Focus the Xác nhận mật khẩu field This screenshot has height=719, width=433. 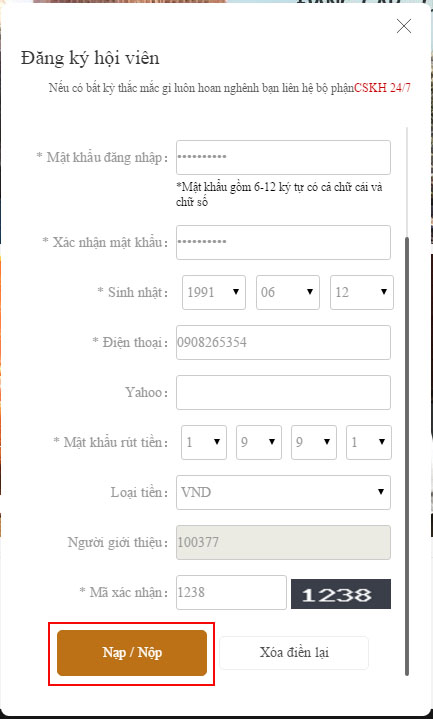coord(283,242)
